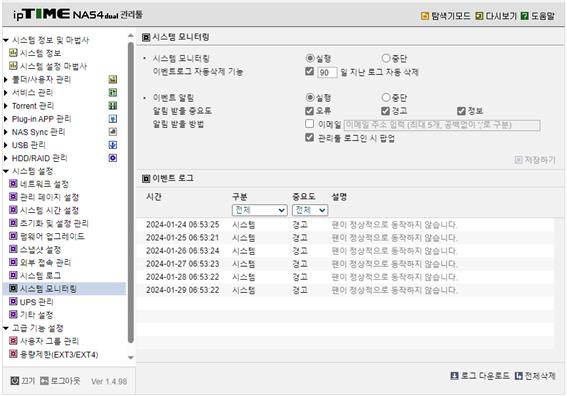
Task: Uncheck the 정보 severity checkbox
Action: [x=461, y=111]
